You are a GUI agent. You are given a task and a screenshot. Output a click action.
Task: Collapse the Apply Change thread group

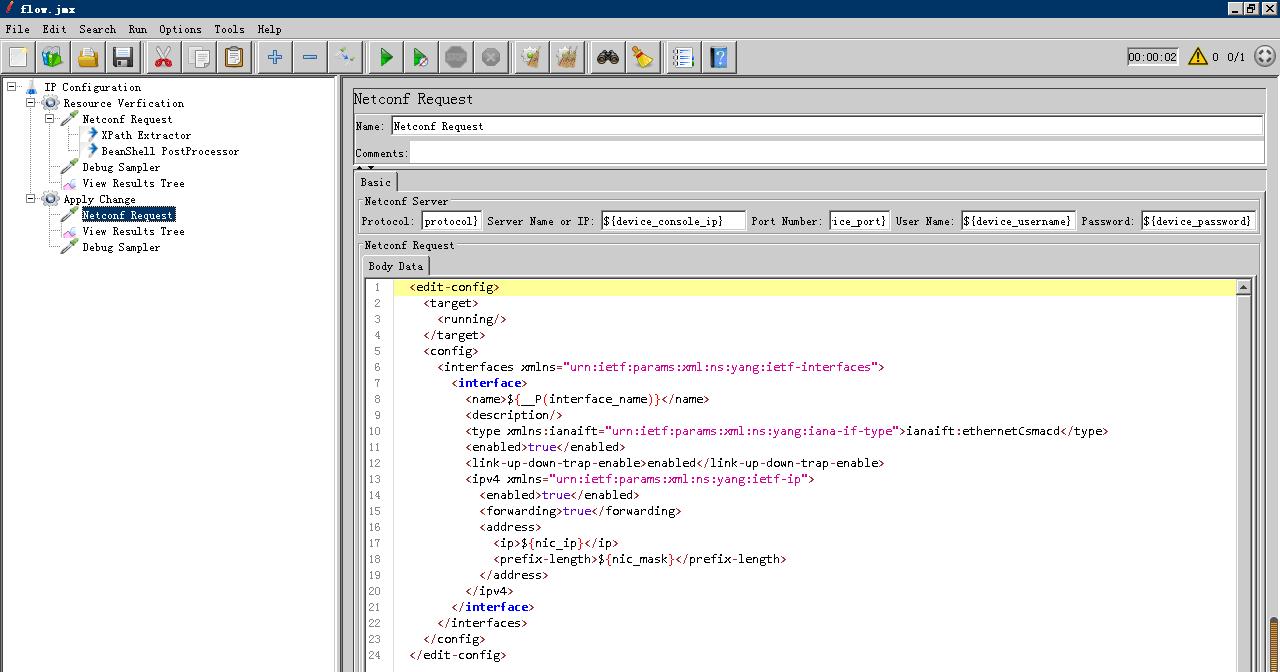pyautogui.click(x=31, y=199)
